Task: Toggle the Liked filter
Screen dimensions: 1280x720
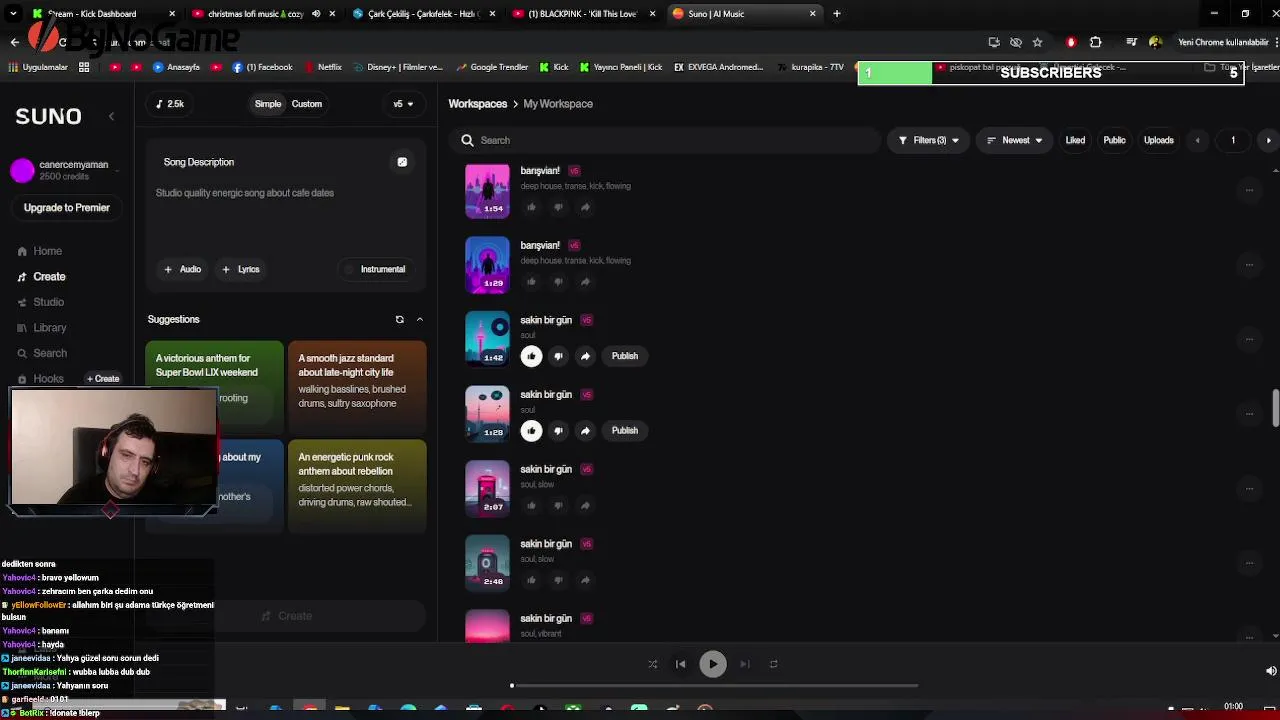Action: [1075, 141]
